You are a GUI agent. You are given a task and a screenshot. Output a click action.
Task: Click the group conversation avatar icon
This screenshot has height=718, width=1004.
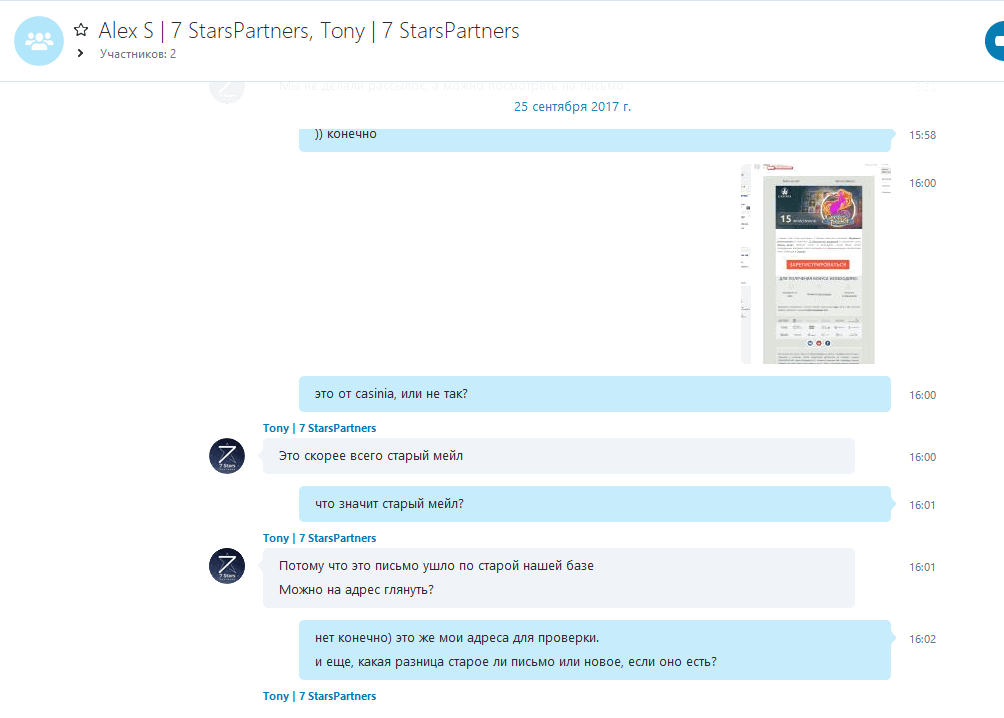[x=39, y=41]
